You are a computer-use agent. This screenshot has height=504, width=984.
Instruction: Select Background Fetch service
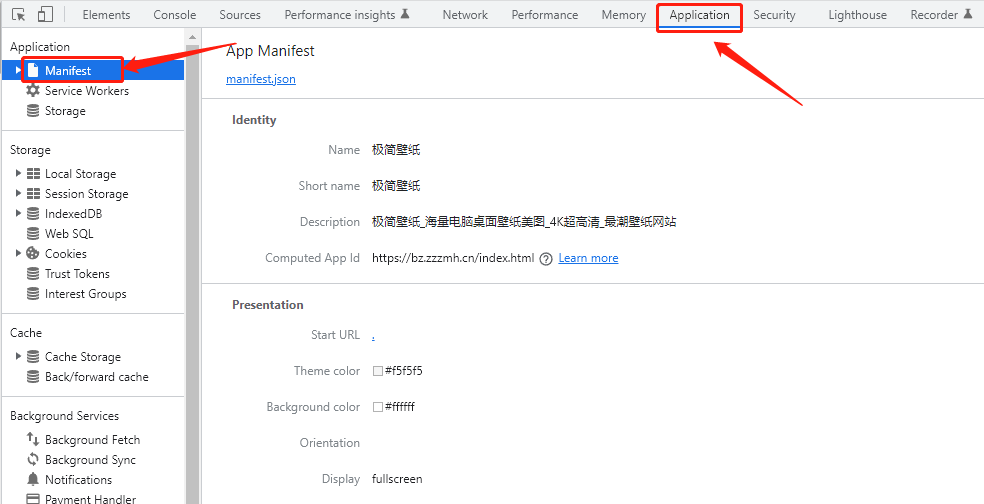pos(92,440)
